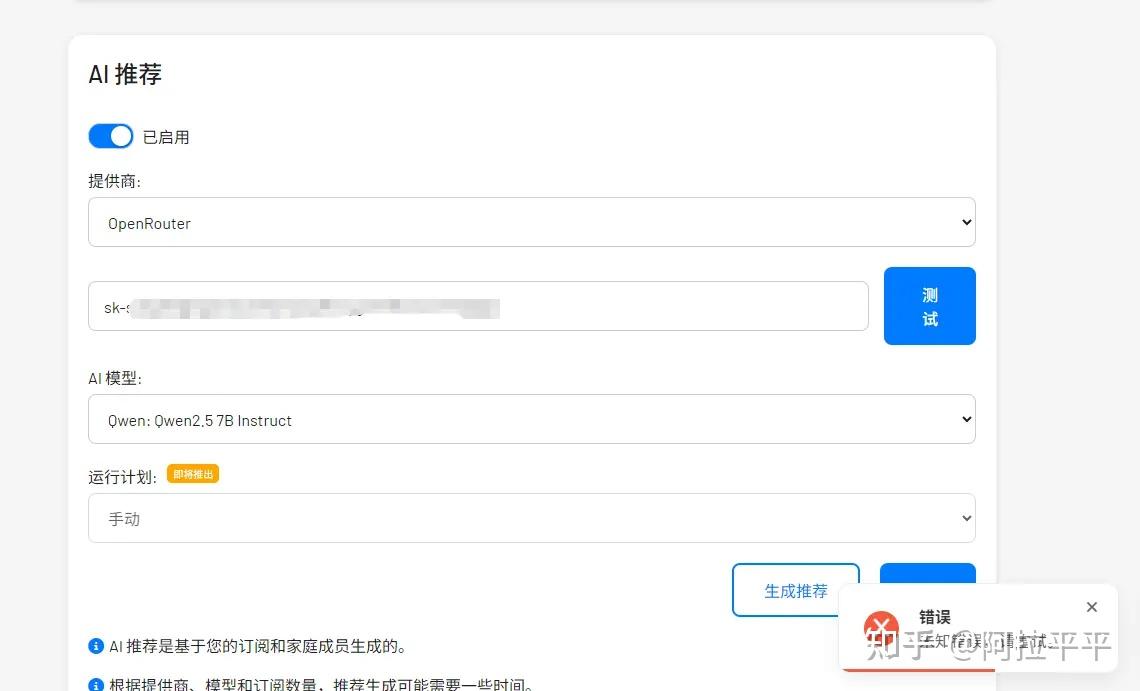The height and width of the screenshot is (691, 1140).
Task: Dismiss the 错误 notification with X
Action: pyautogui.click(x=1091, y=607)
